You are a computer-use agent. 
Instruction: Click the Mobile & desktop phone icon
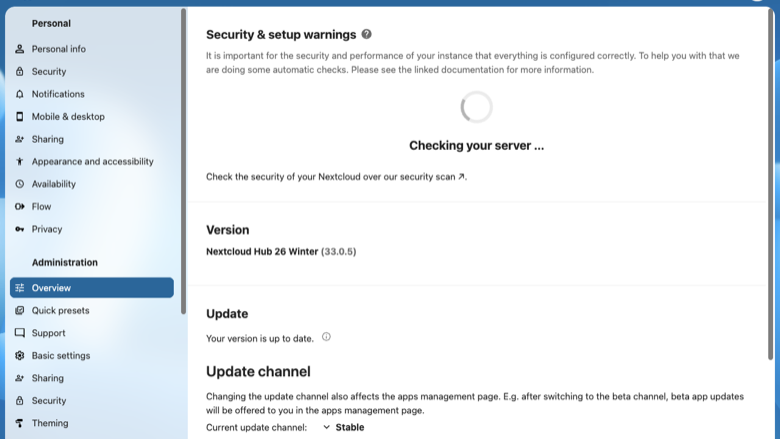click(x=19, y=116)
